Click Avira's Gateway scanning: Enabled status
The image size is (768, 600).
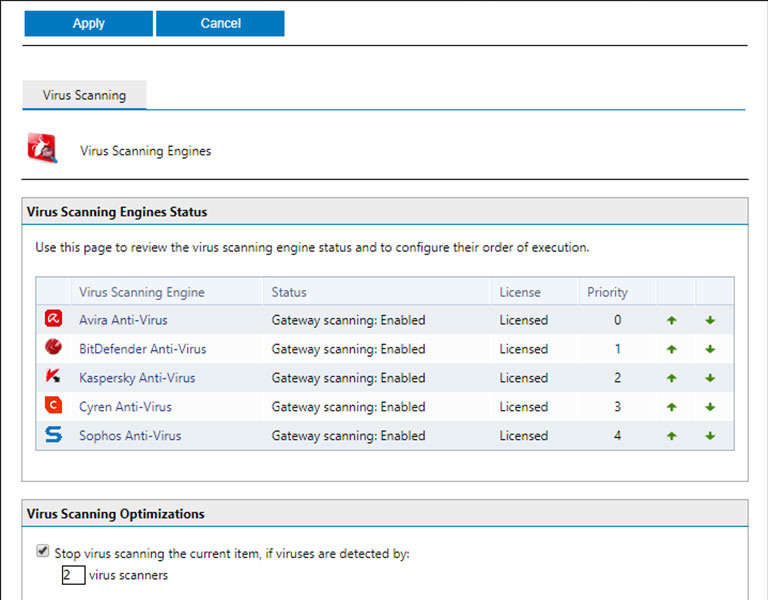pos(348,320)
